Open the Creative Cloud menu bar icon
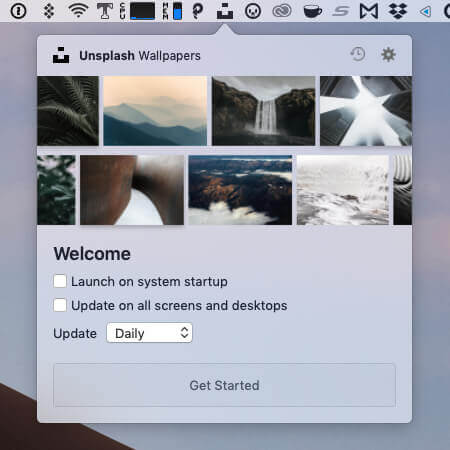This screenshot has height=450, width=450. point(282,11)
